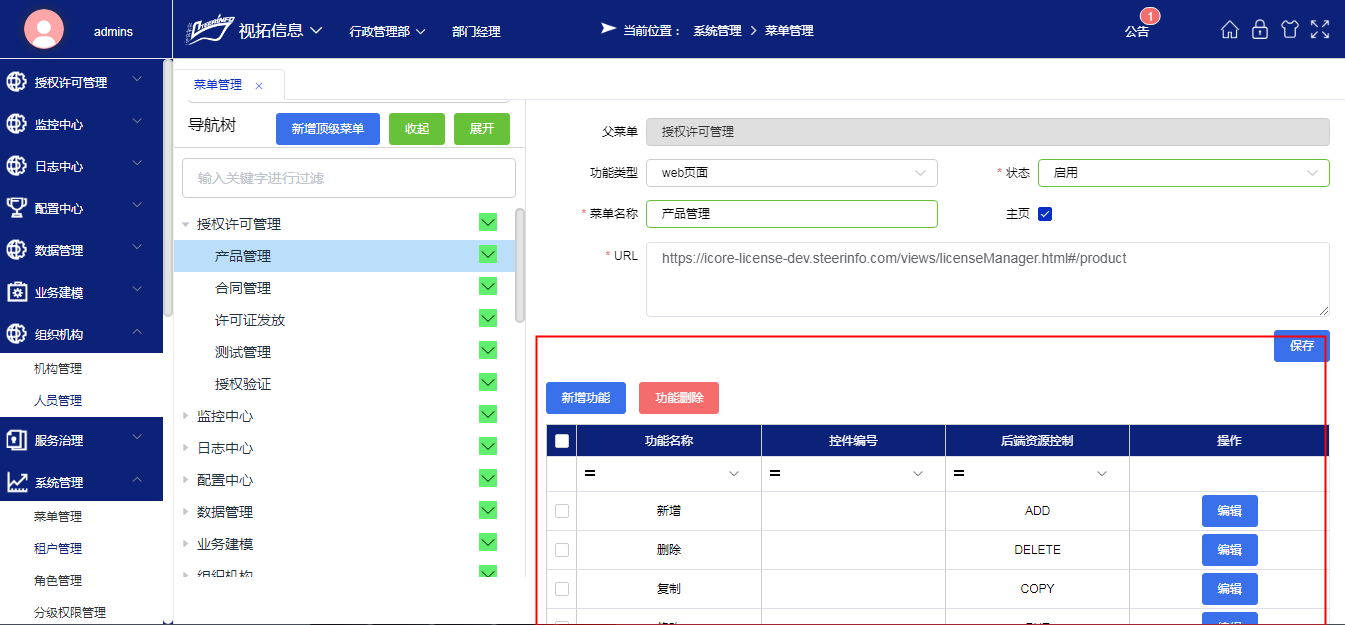Screen dimensions: 1345x625
Task: Open the 状态 启用 dropdown
Action: [x=1184, y=173]
